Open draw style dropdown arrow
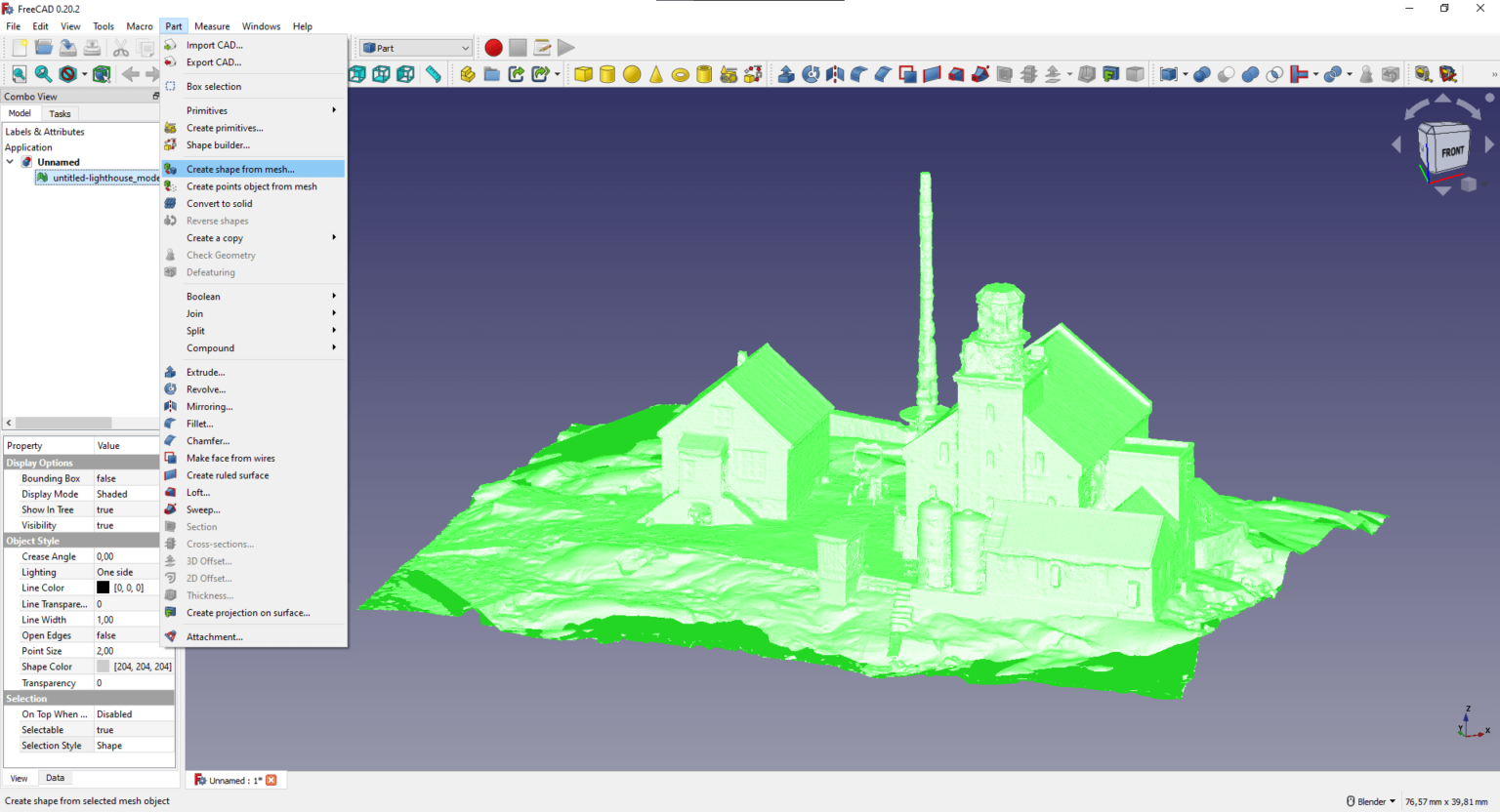 click(x=84, y=74)
